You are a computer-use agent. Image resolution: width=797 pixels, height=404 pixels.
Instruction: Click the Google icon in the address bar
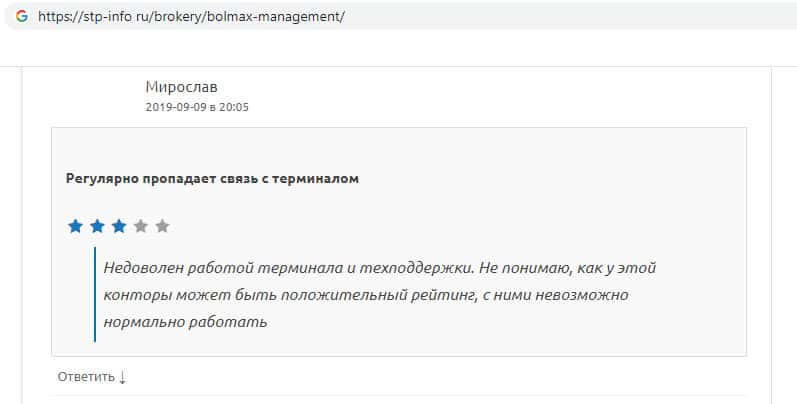[x=21, y=17]
